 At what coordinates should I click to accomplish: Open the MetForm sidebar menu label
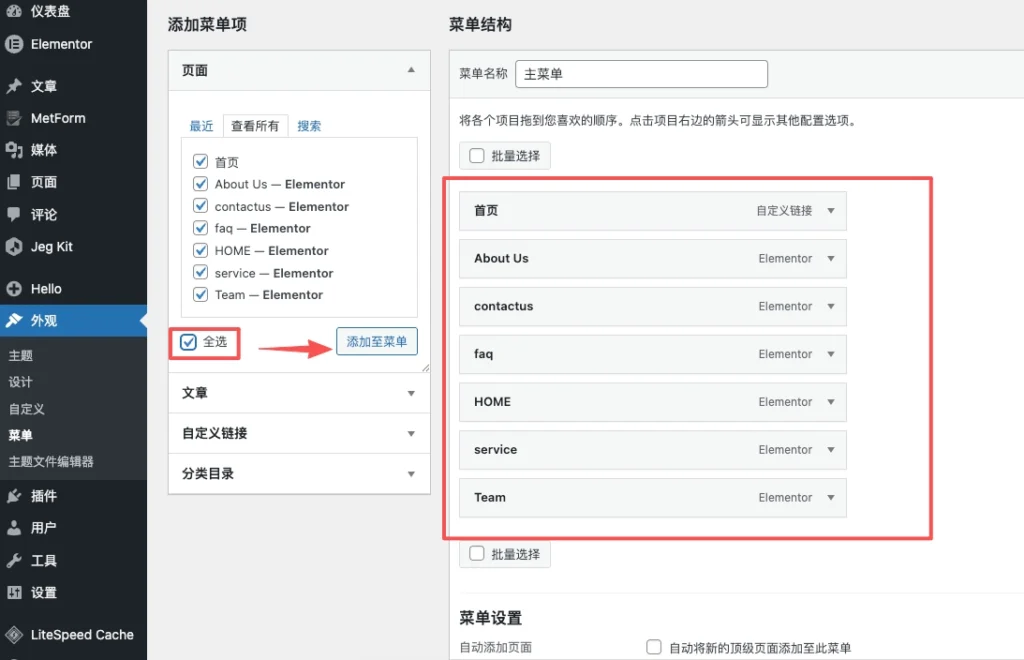(x=58, y=118)
